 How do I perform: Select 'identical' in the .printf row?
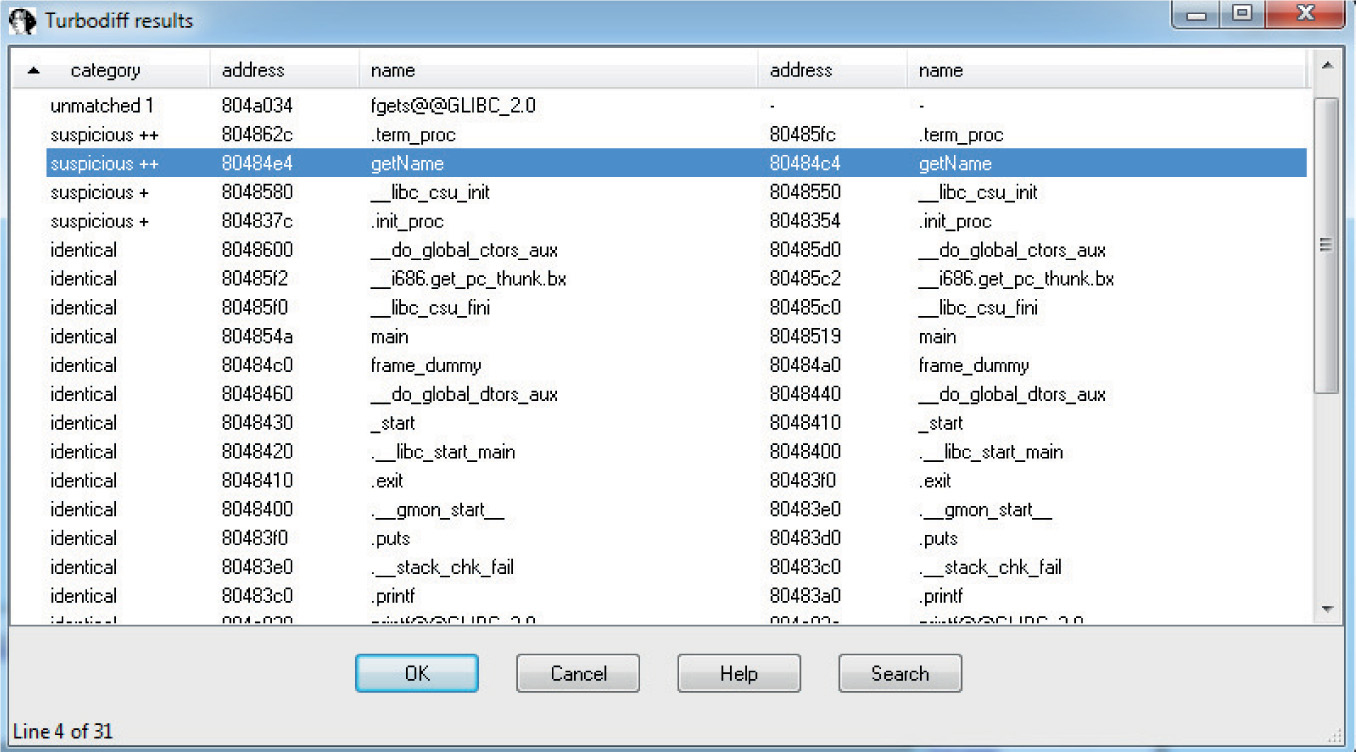pyautogui.click(x=83, y=597)
